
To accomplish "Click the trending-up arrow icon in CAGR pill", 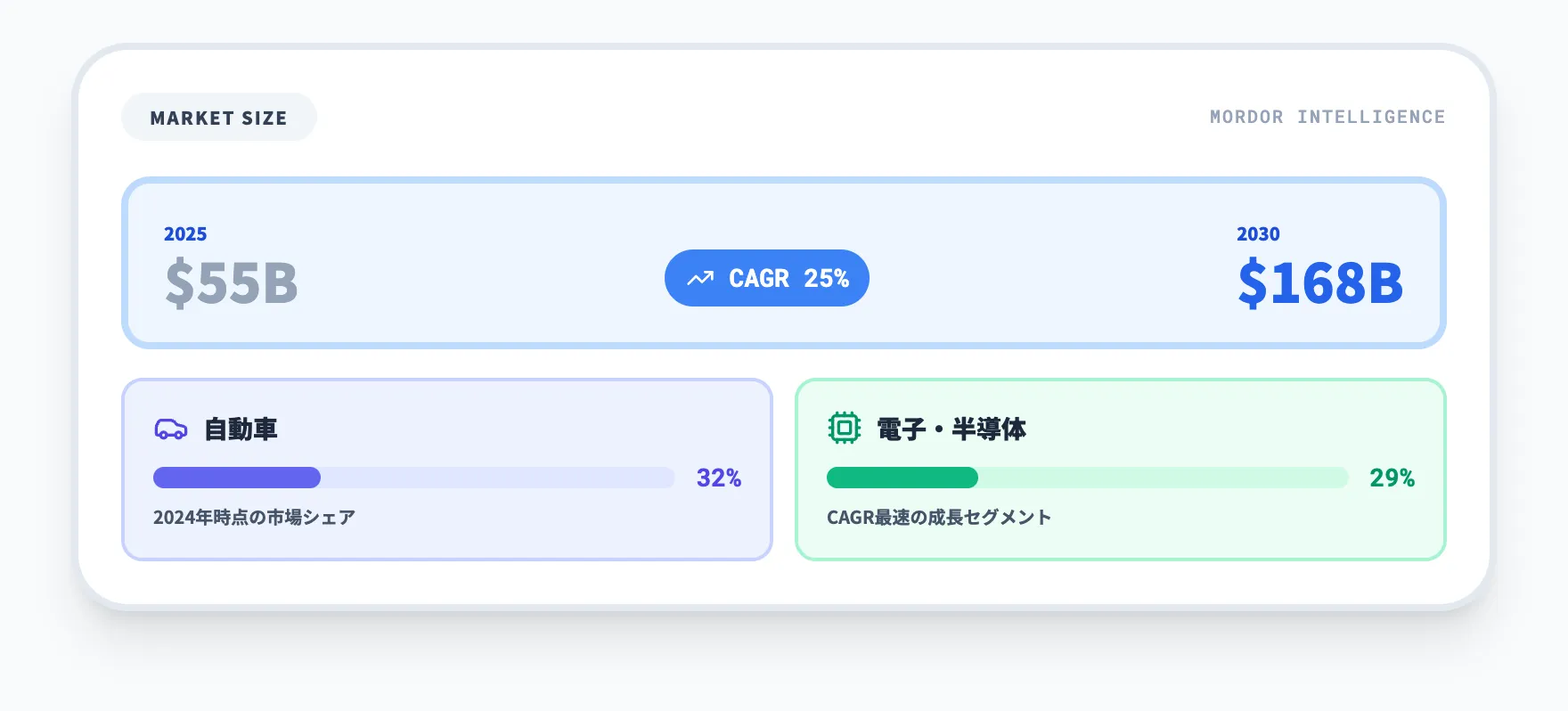I will [x=700, y=279].
